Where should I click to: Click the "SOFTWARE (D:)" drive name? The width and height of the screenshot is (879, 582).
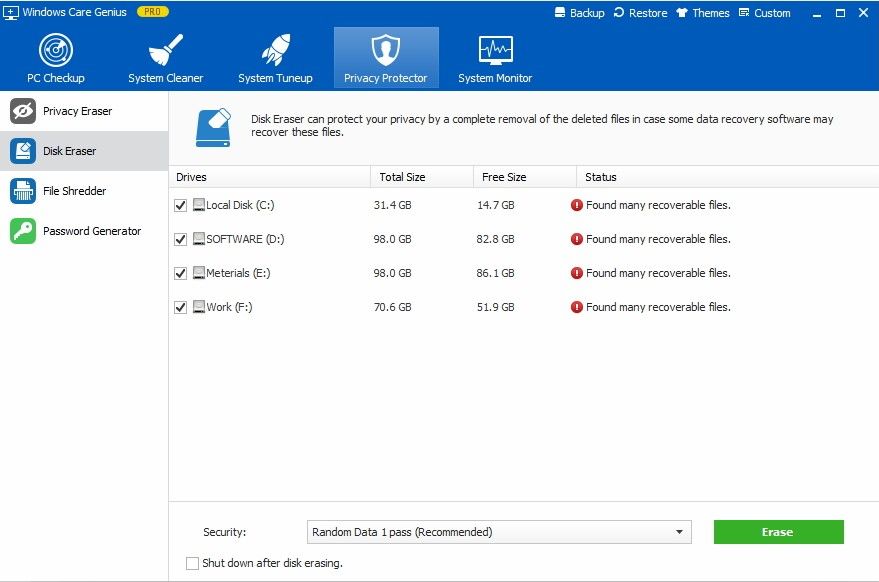click(246, 239)
